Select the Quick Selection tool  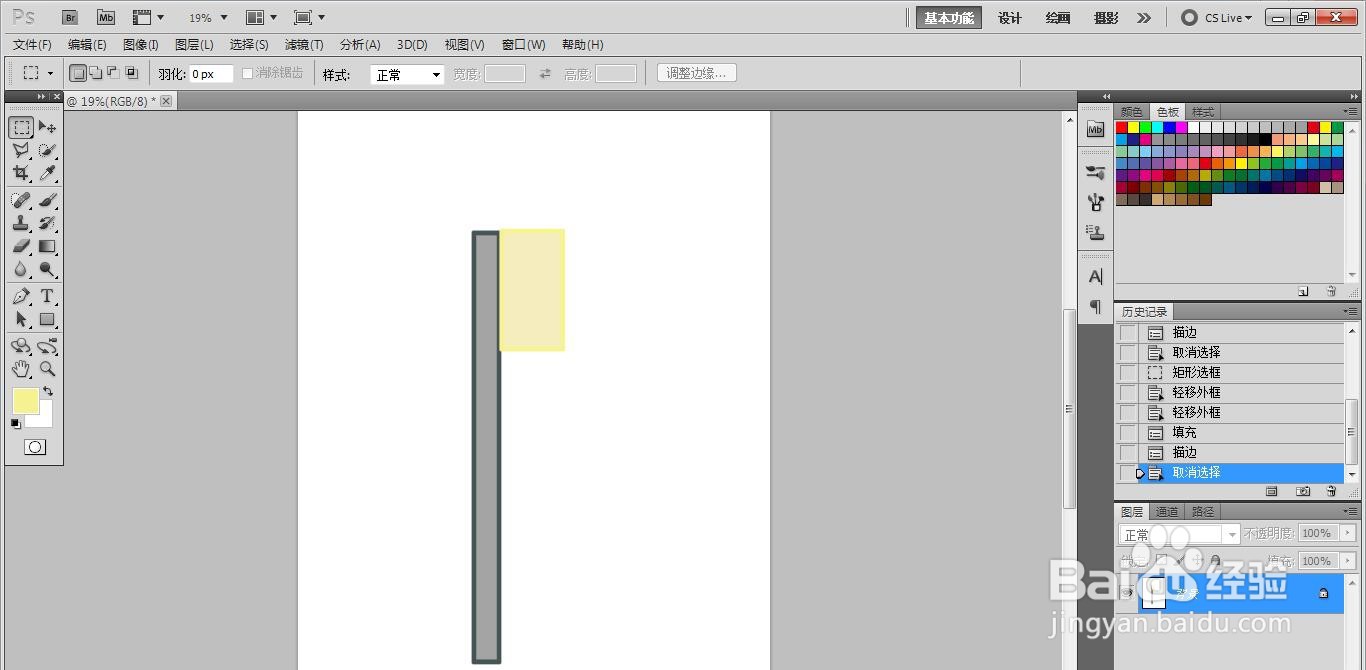click(47, 151)
